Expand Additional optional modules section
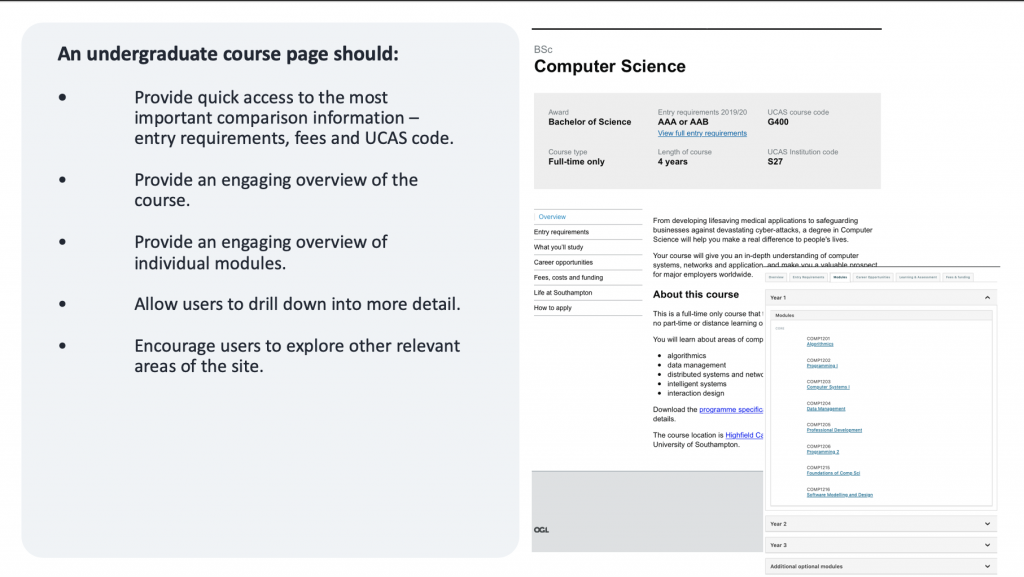The height and width of the screenshot is (577, 1024). pyautogui.click(x=880, y=567)
